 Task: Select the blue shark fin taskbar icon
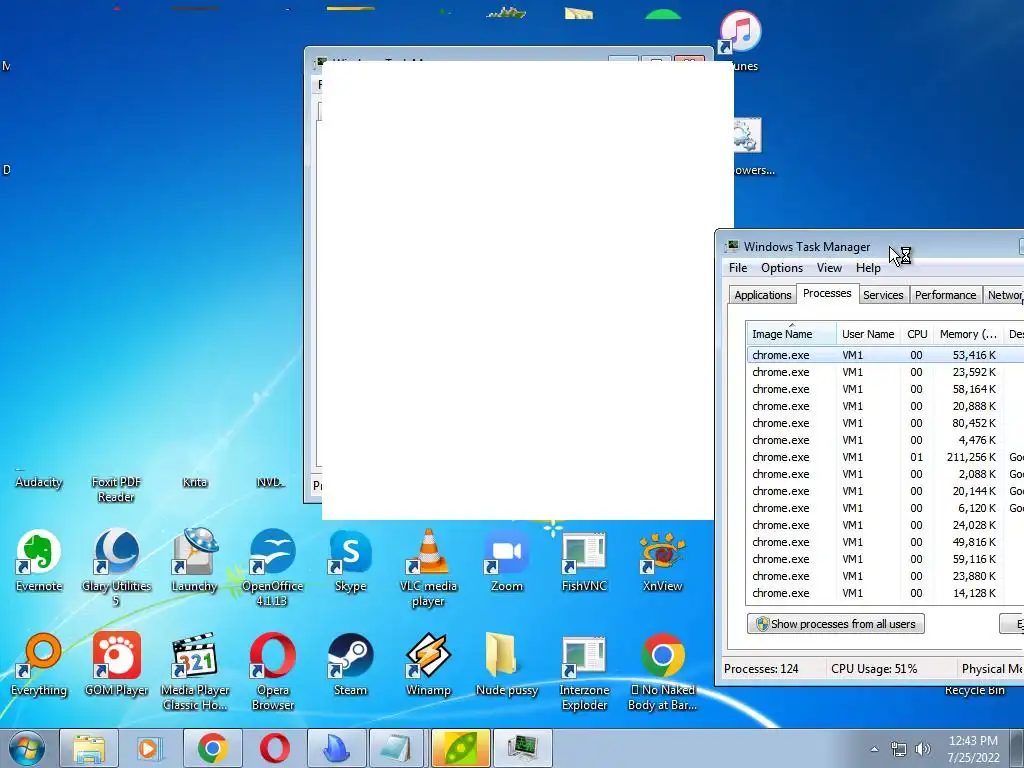click(336, 748)
